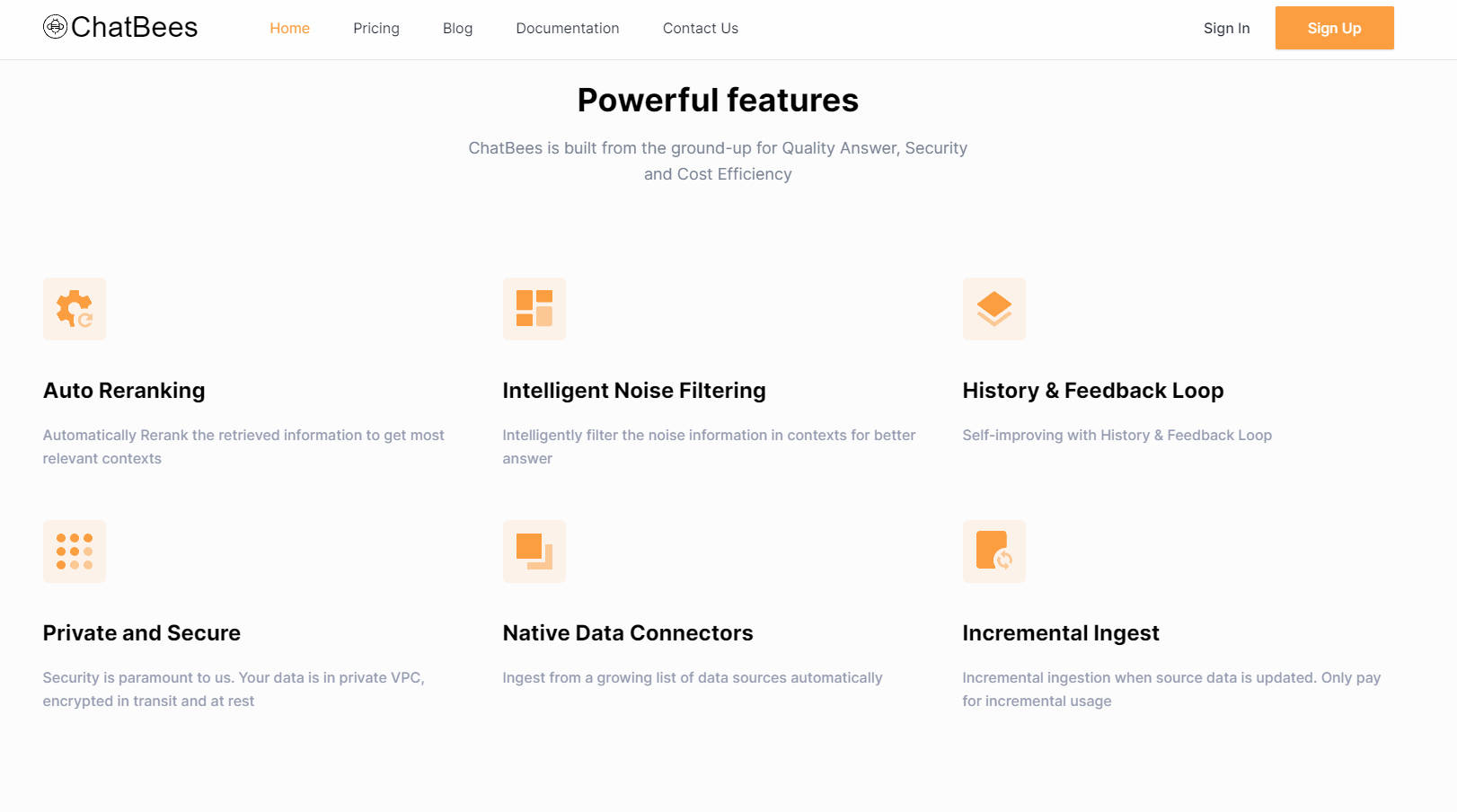Click the History & Feedback Loop layers icon
The height and width of the screenshot is (812, 1457).
[994, 309]
